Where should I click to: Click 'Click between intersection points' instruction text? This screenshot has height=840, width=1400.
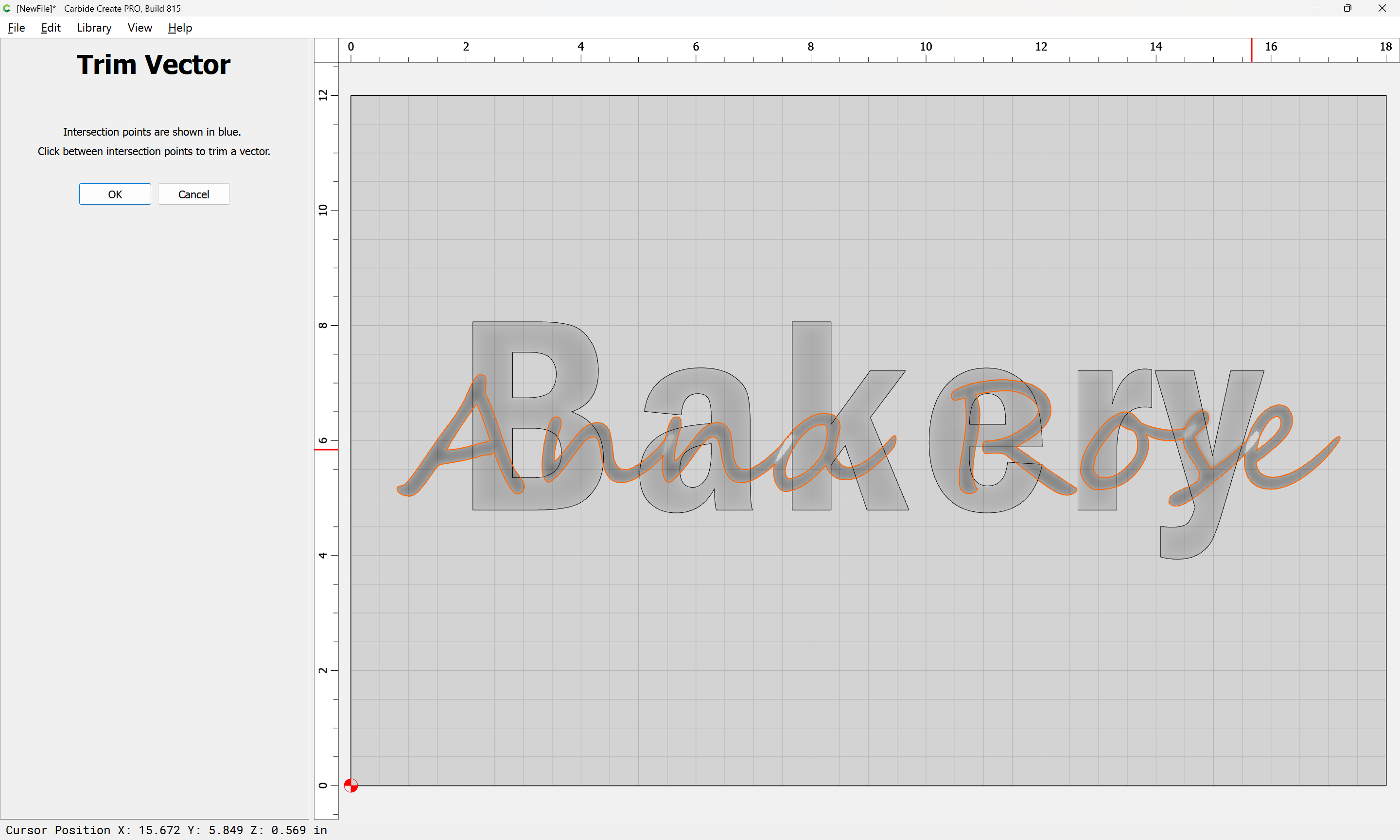[154, 151]
